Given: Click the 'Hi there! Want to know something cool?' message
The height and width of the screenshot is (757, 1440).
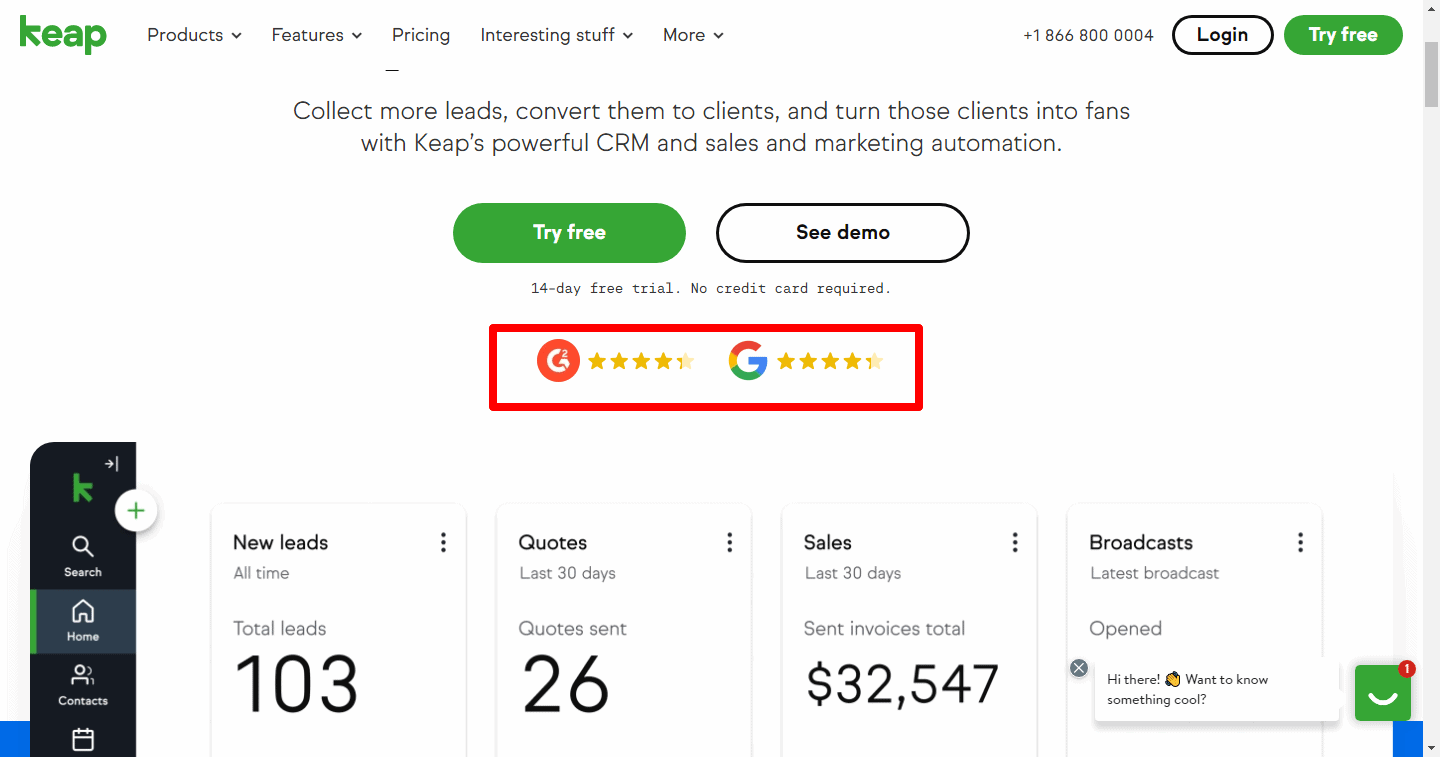Looking at the screenshot, I should tap(1216, 689).
